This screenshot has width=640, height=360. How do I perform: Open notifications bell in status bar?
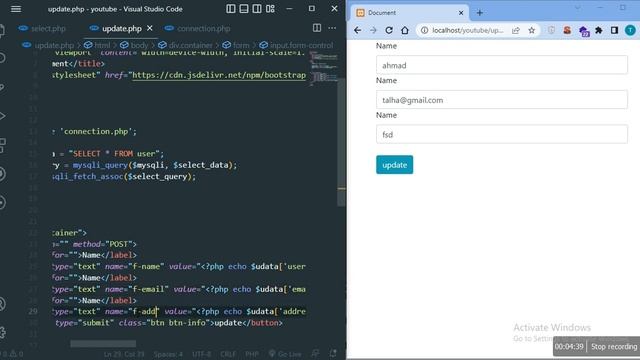point(333,353)
